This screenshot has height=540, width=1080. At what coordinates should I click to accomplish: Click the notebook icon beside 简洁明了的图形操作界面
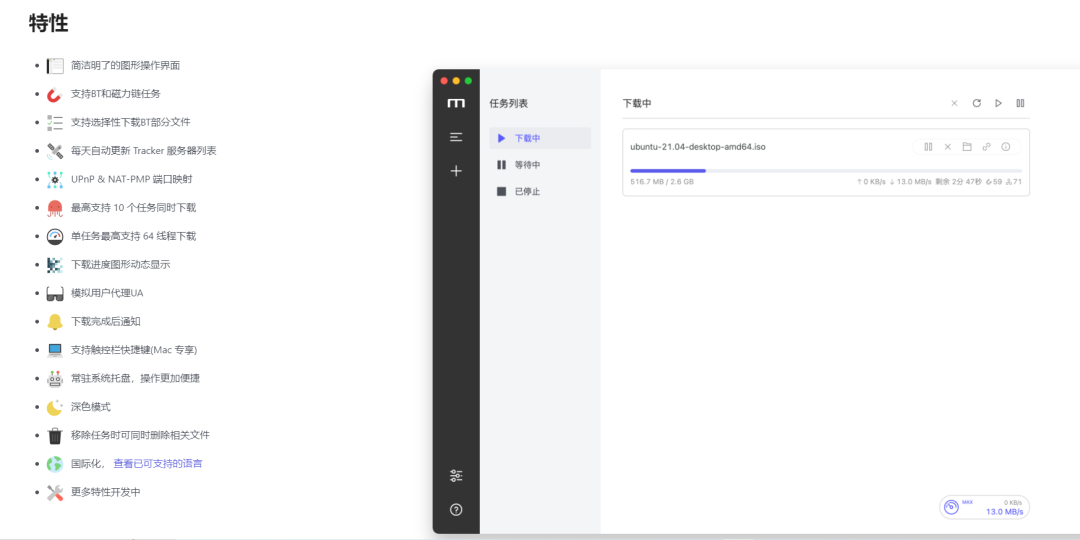[55, 66]
